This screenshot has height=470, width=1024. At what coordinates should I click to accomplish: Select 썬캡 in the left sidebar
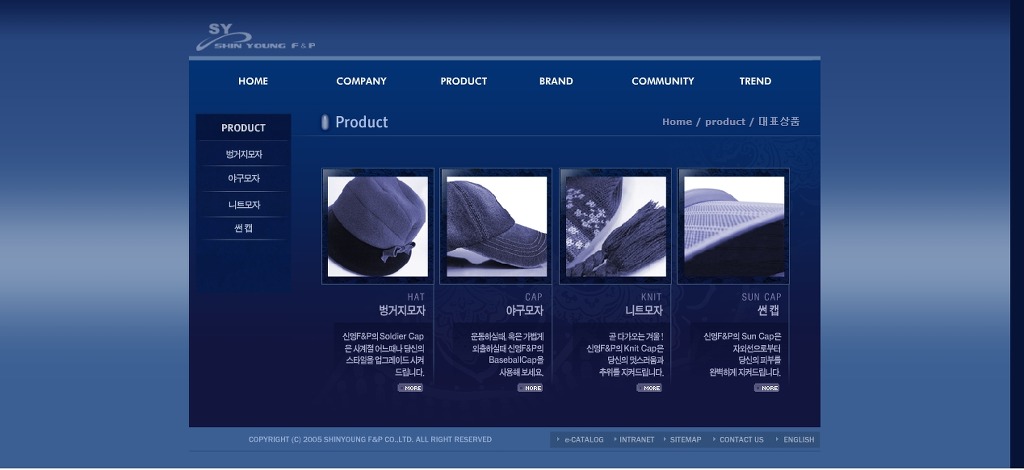(244, 228)
